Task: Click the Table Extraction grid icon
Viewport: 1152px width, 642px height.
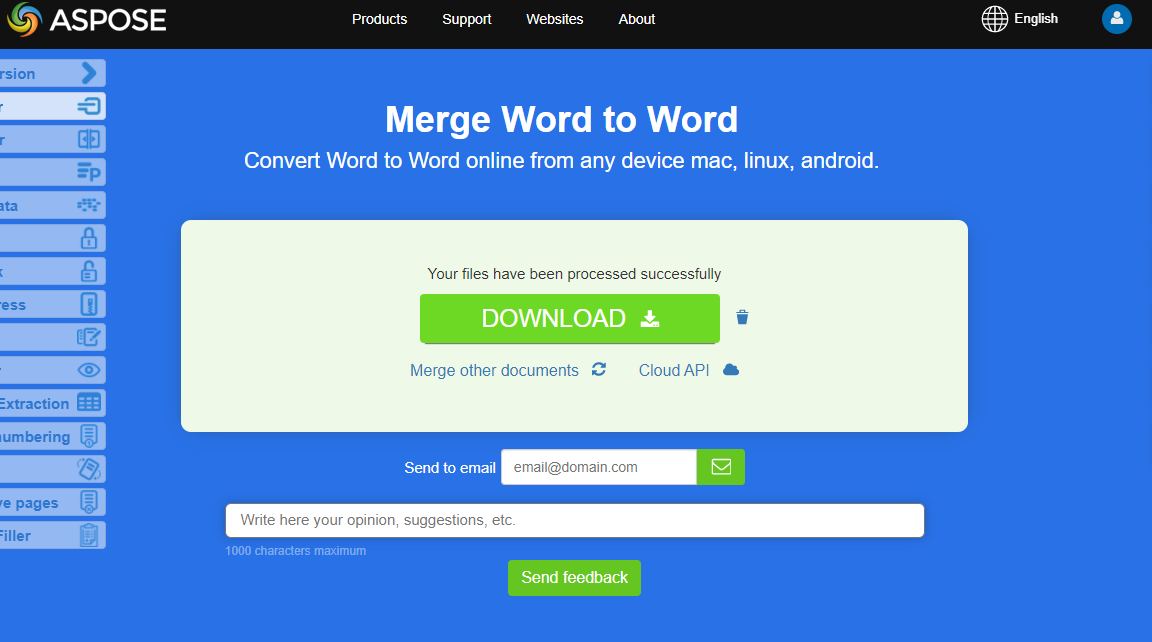Action: [90, 403]
